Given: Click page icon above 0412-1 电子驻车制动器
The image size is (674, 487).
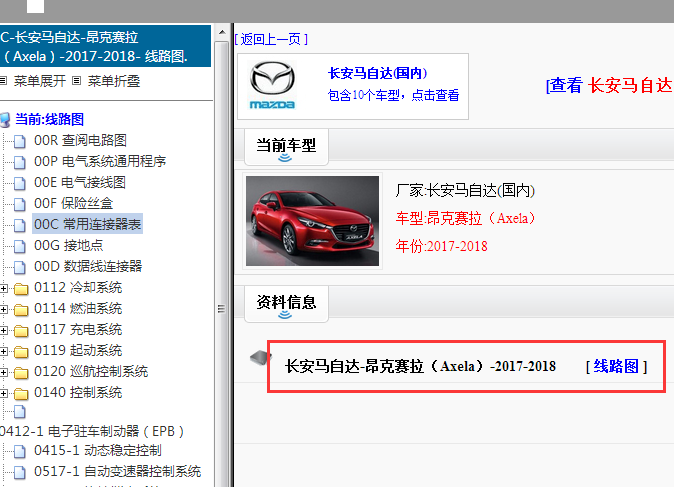Looking at the screenshot, I should point(19,412).
